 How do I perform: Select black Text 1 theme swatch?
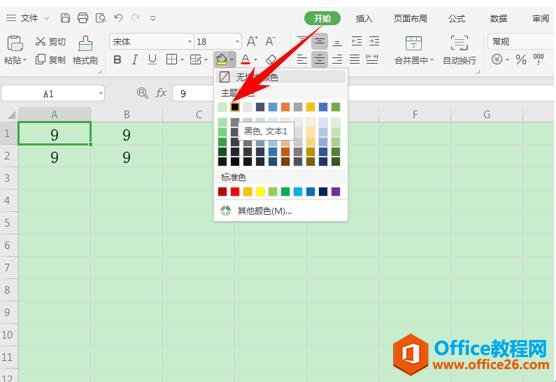click(x=235, y=107)
